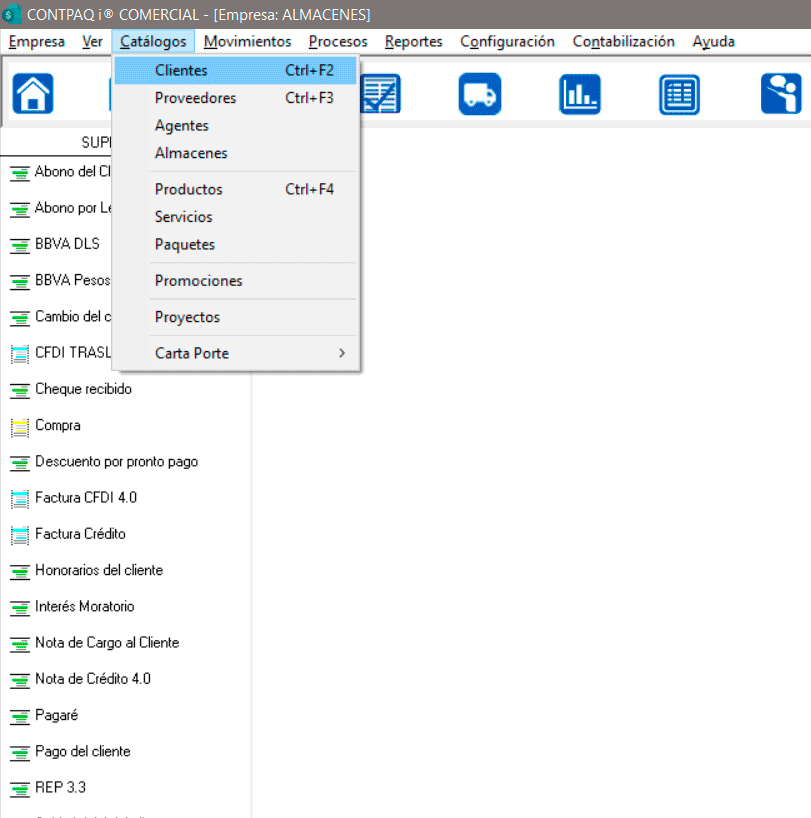
Task: Open the Reportes menu
Action: 413,42
